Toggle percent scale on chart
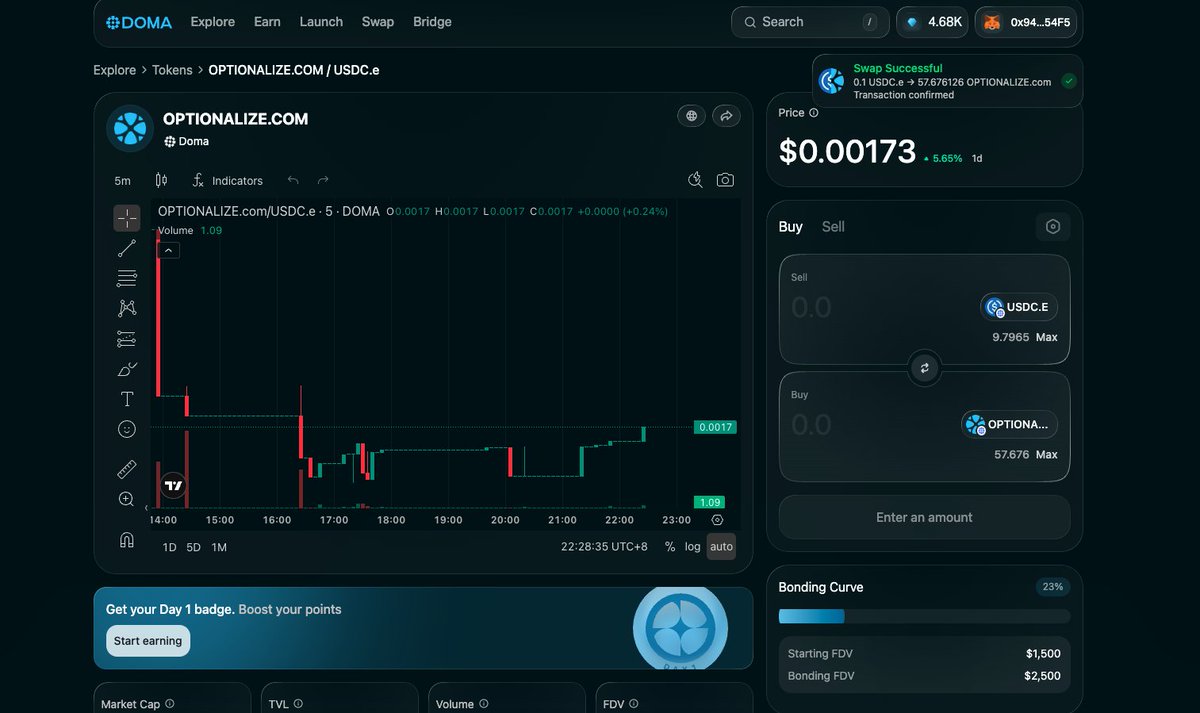This screenshot has height=713, width=1200. click(x=670, y=547)
